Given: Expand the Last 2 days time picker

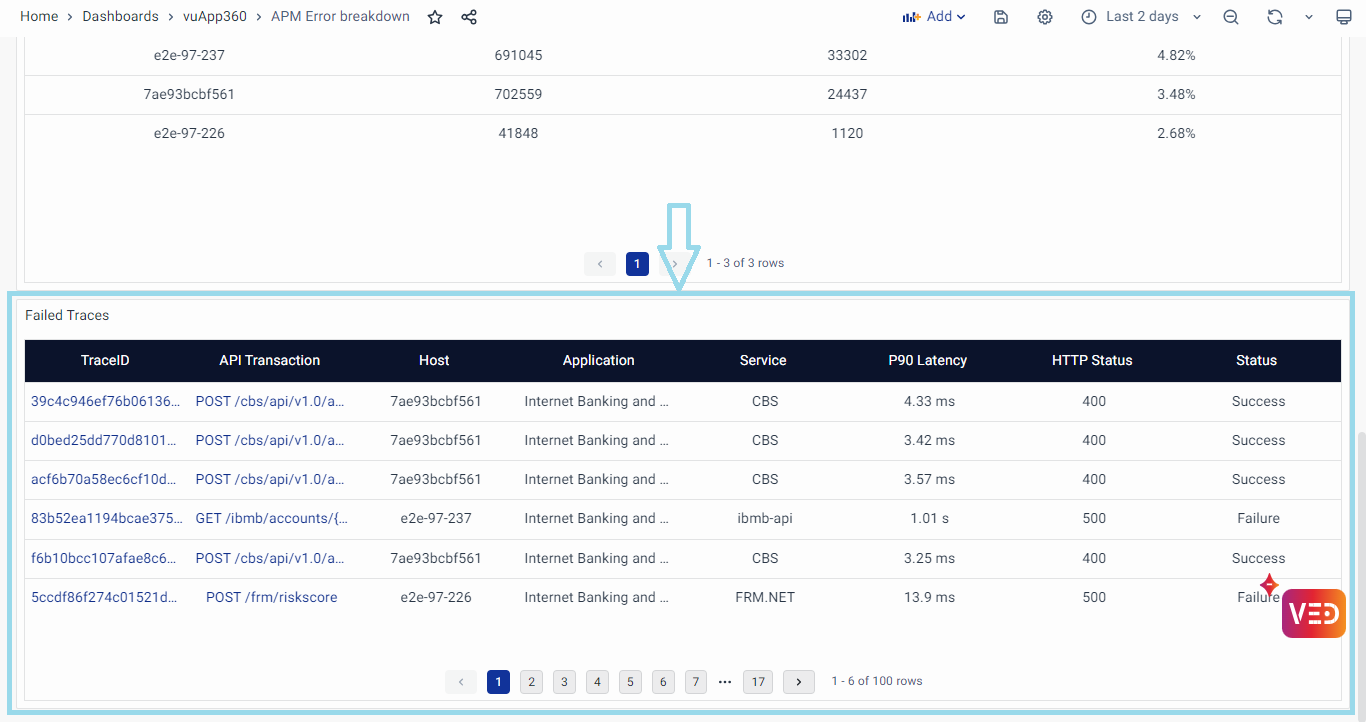Looking at the screenshot, I should pyautogui.click(x=1141, y=17).
